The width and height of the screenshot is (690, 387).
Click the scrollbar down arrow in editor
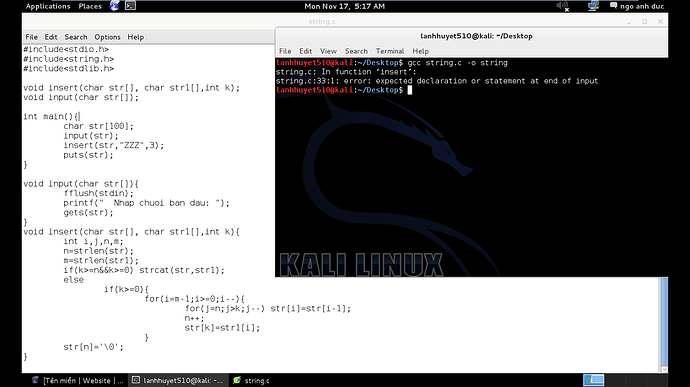(664, 369)
